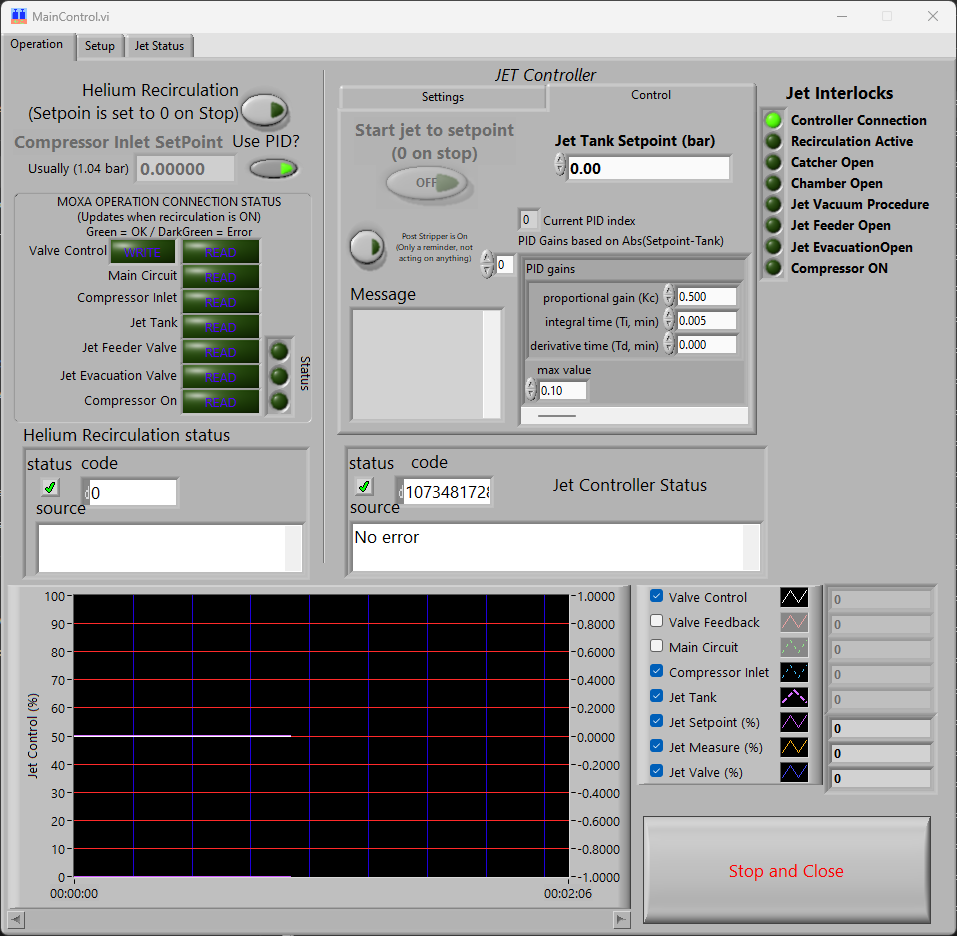
Task: Click the Compressor ON interlock LED
Action: coord(773,267)
